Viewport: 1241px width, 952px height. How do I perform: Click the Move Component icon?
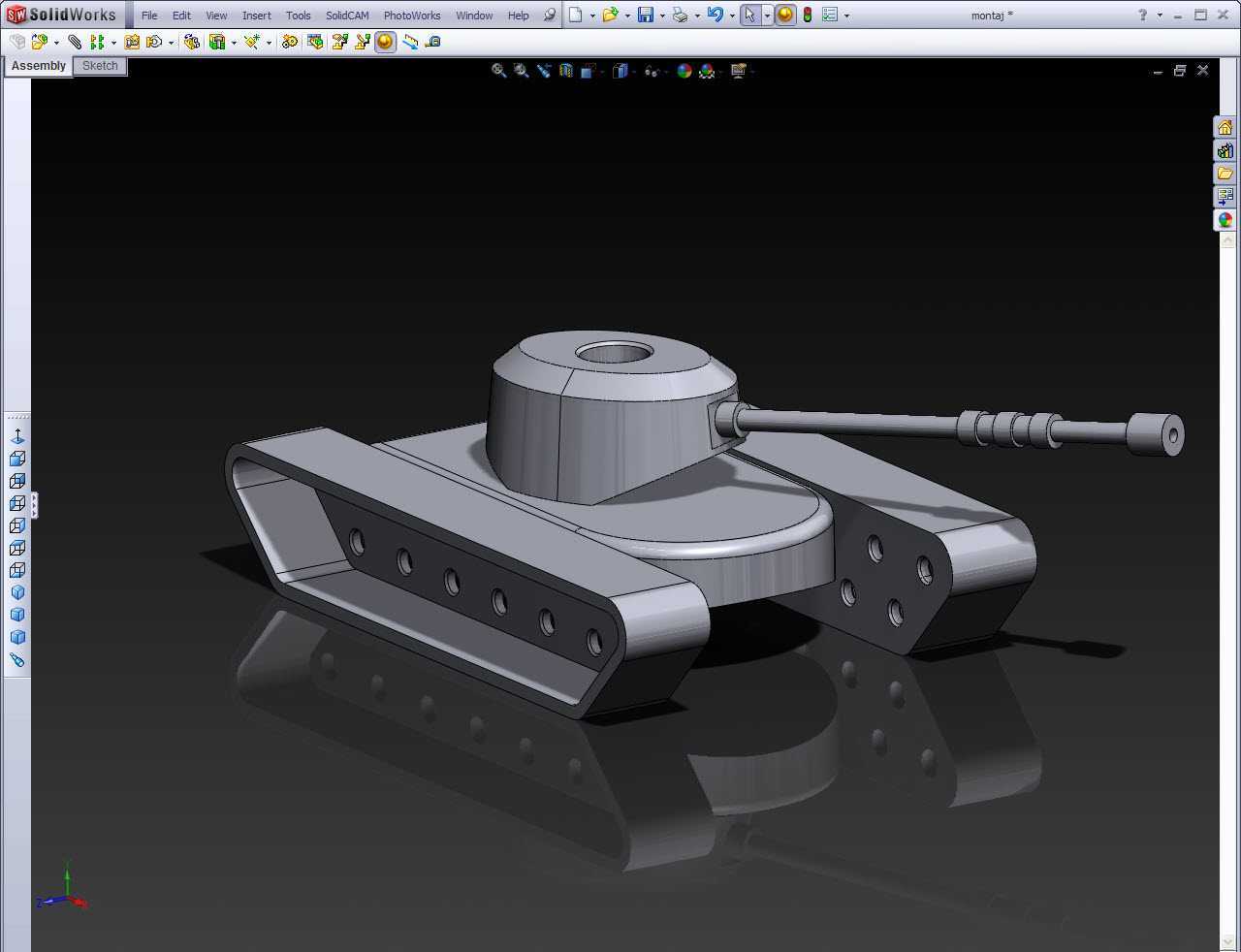coord(153,42)
